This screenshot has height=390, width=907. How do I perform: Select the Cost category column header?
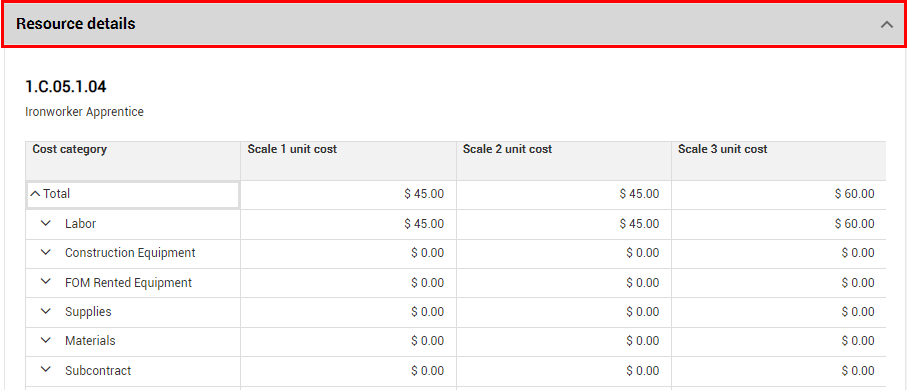click(133, 160)
